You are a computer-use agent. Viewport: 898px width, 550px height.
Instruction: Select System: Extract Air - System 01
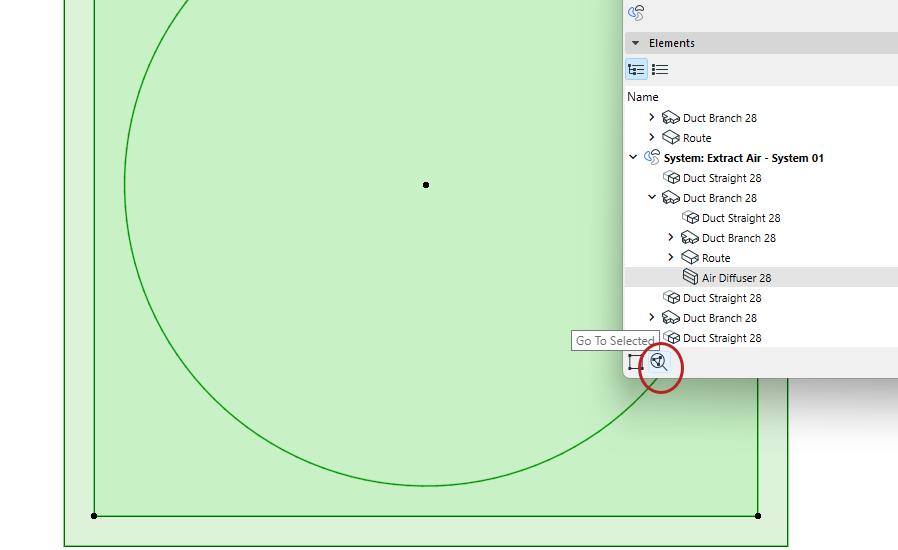click(x=743, y=158)
